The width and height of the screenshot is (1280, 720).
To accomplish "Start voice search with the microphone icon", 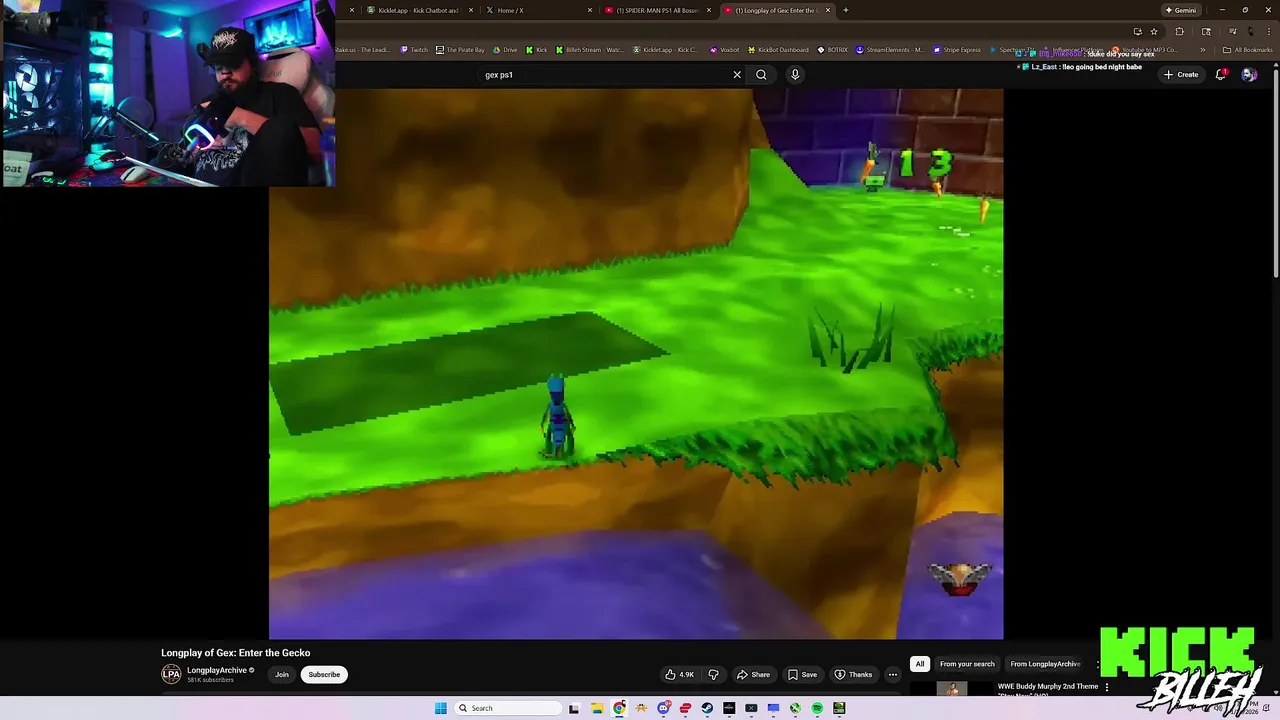I will (x=795, y=74).
